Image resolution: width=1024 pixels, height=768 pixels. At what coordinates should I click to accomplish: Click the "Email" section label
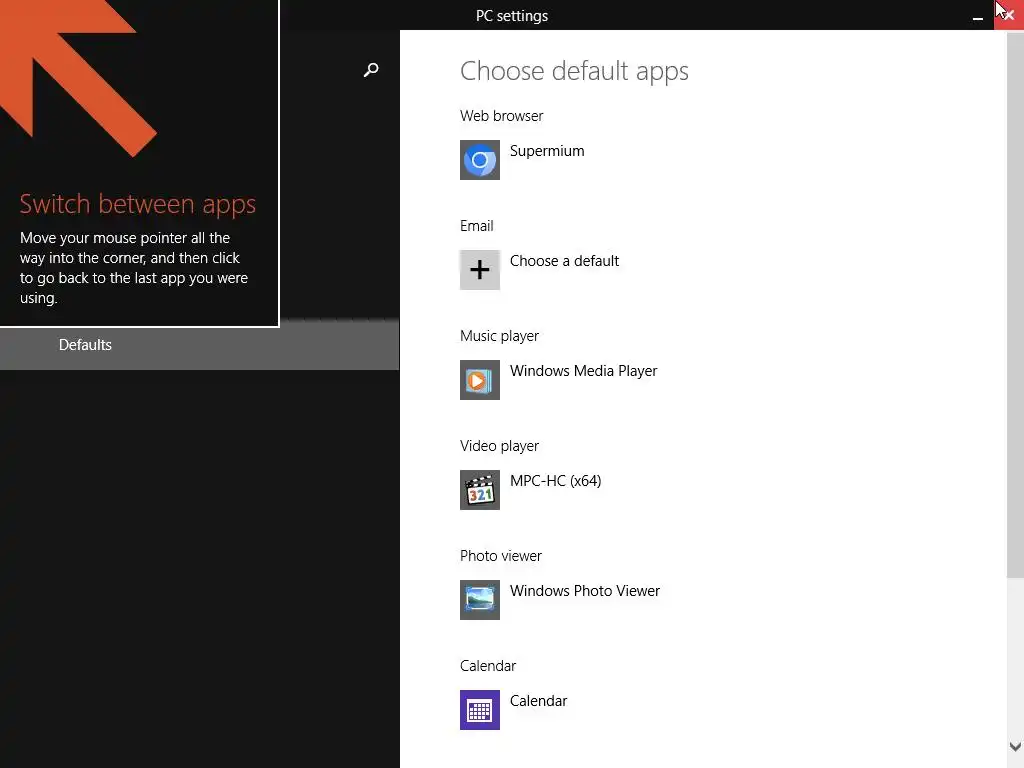[476, 226]
